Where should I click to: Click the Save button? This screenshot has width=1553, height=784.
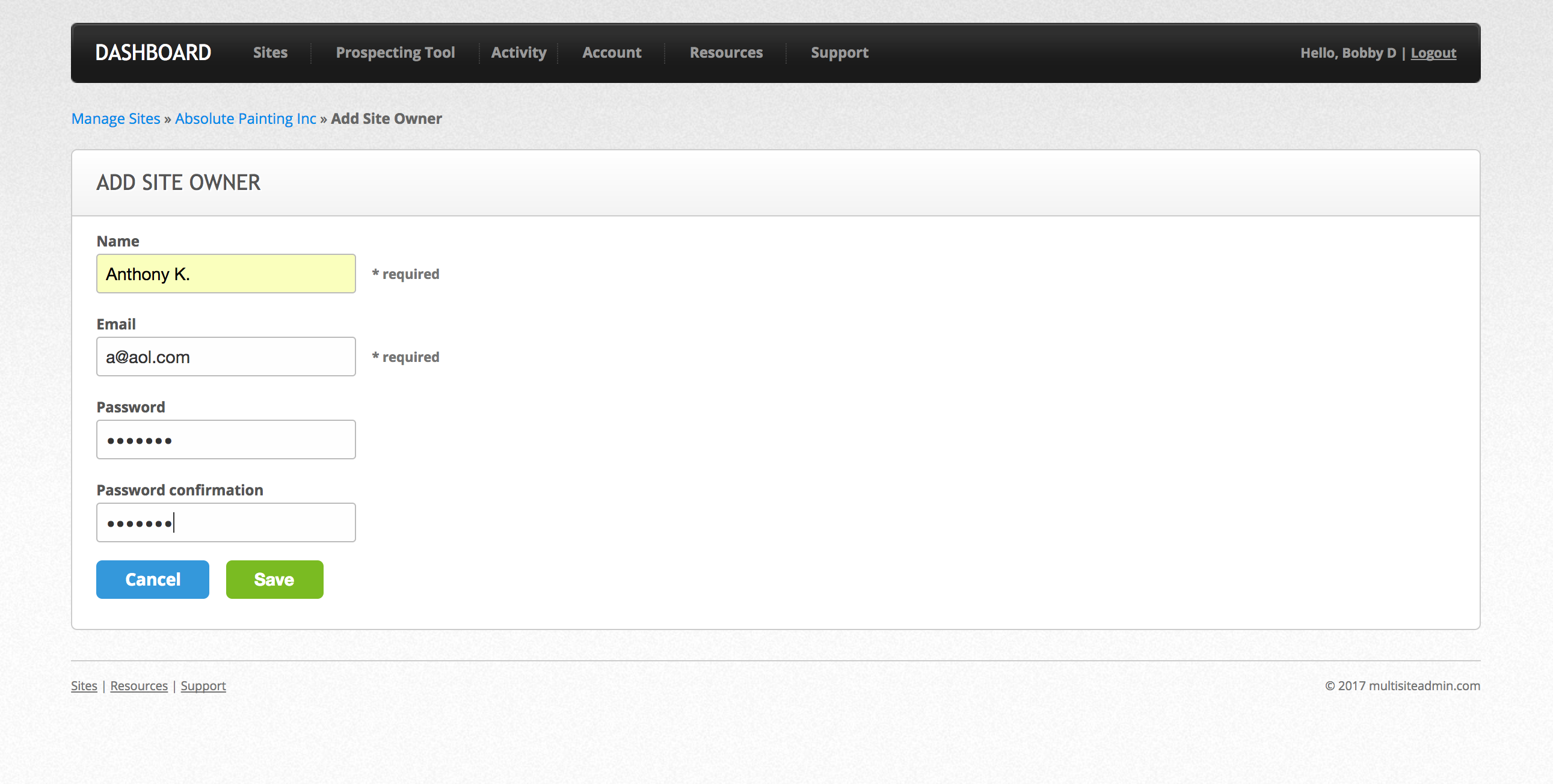point(274,579)
